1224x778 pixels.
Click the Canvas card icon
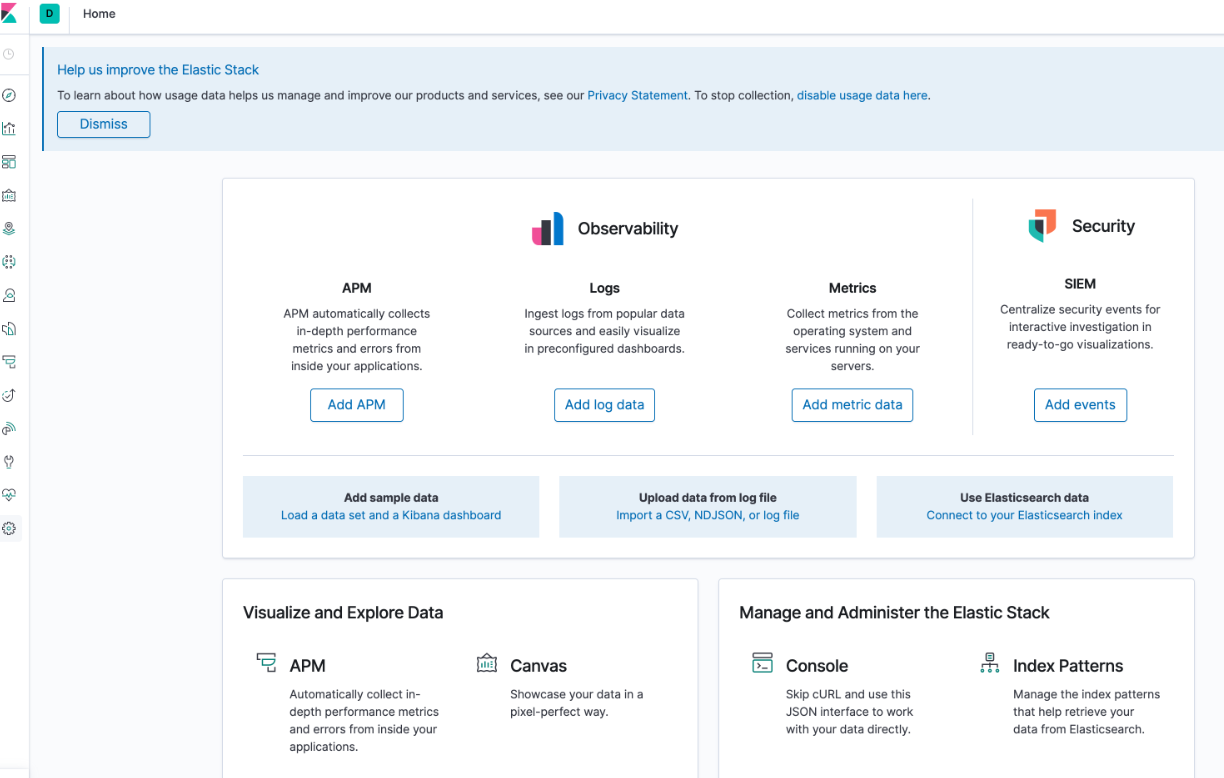coord(487,662)
